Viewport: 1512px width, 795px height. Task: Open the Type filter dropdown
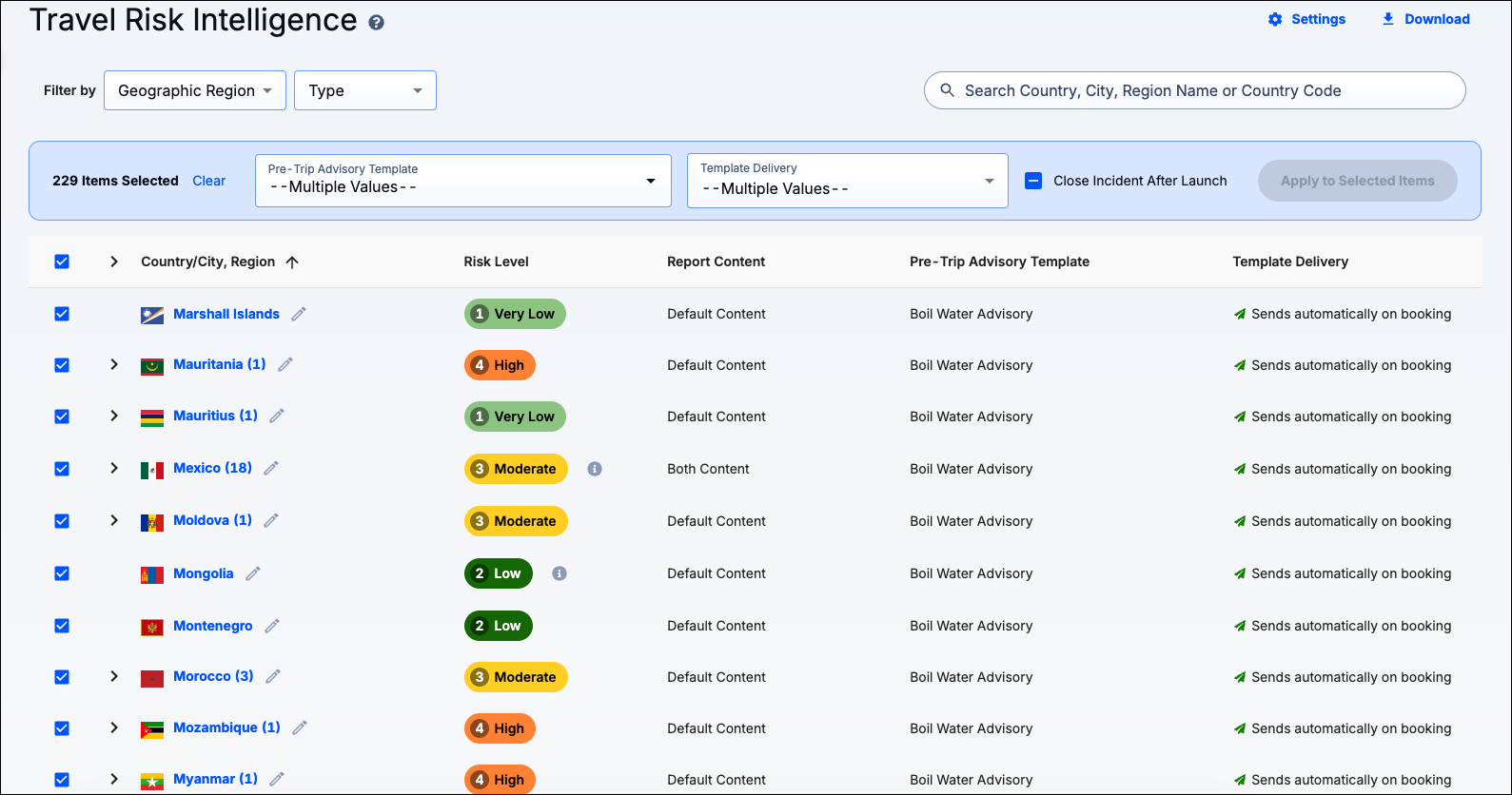click(x=364, y=90)
